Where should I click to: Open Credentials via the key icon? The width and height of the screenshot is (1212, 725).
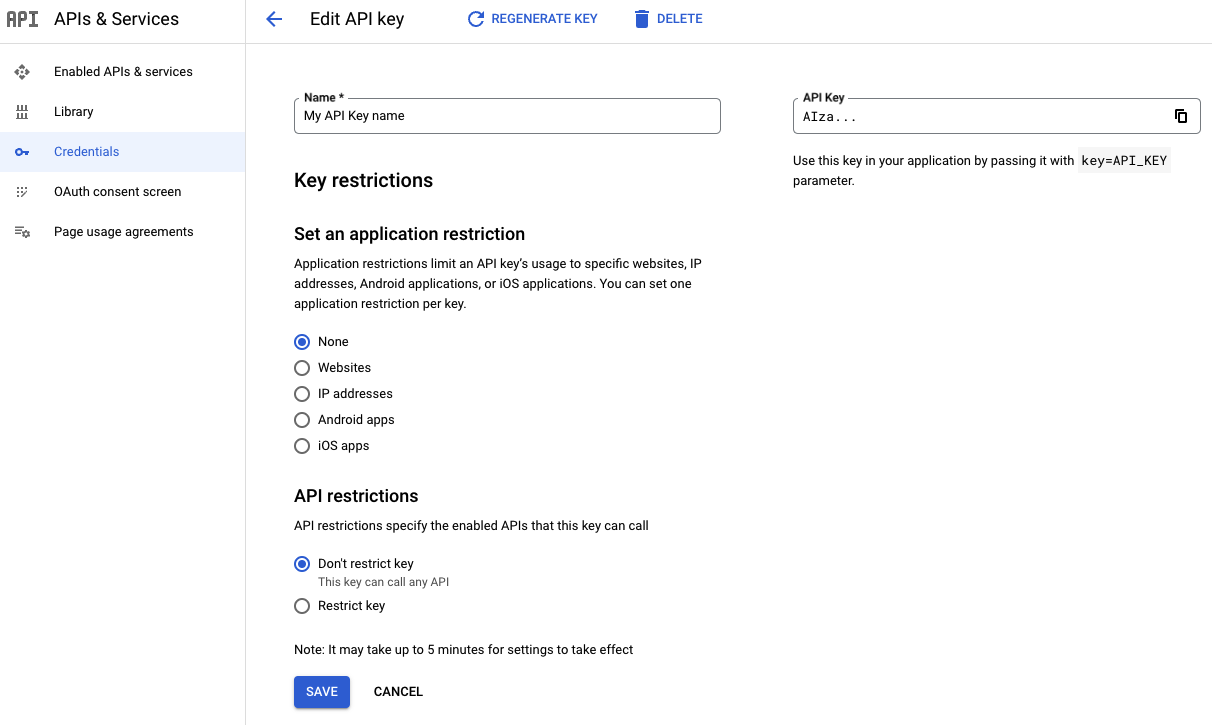tap(22, 152)
